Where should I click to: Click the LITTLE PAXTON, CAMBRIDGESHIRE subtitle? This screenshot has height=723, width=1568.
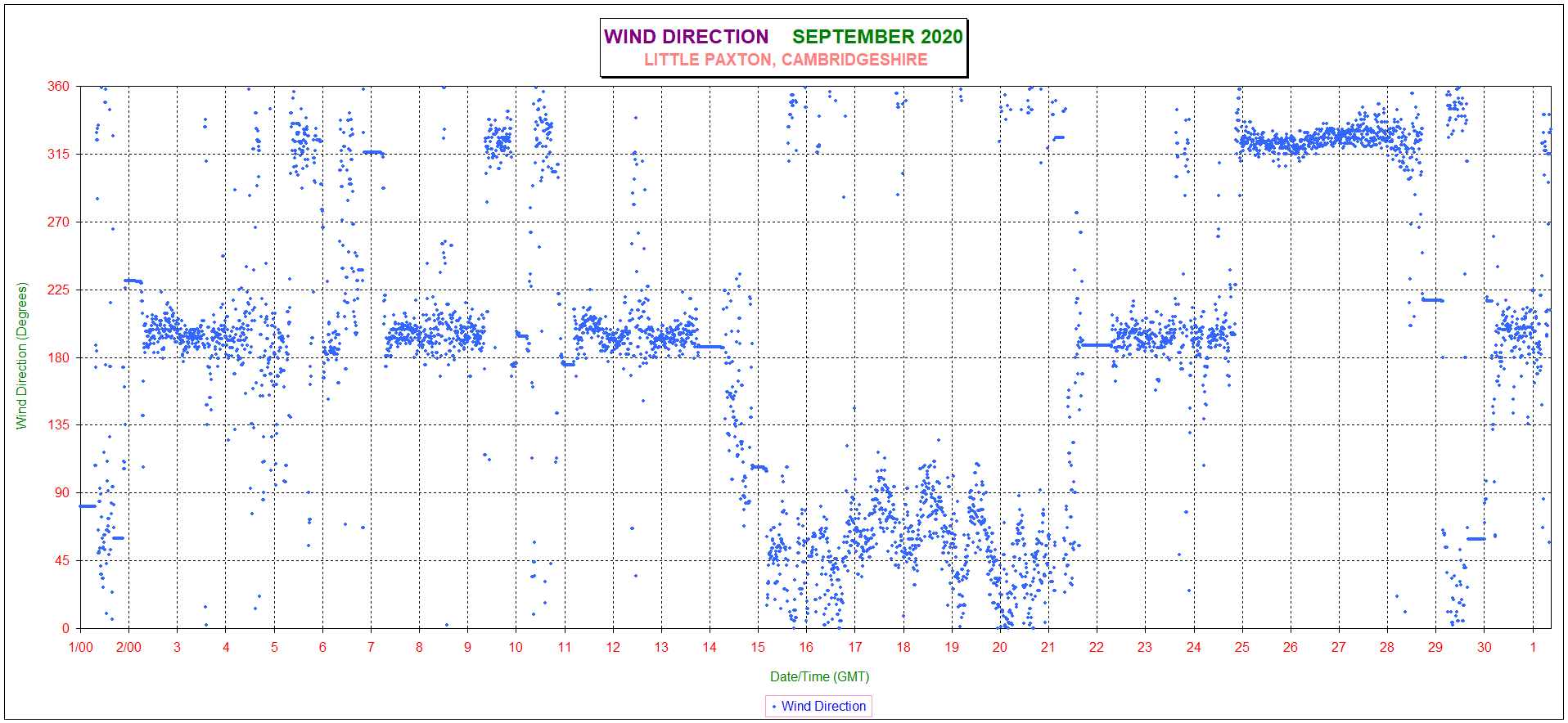click(x=786, y=60)
